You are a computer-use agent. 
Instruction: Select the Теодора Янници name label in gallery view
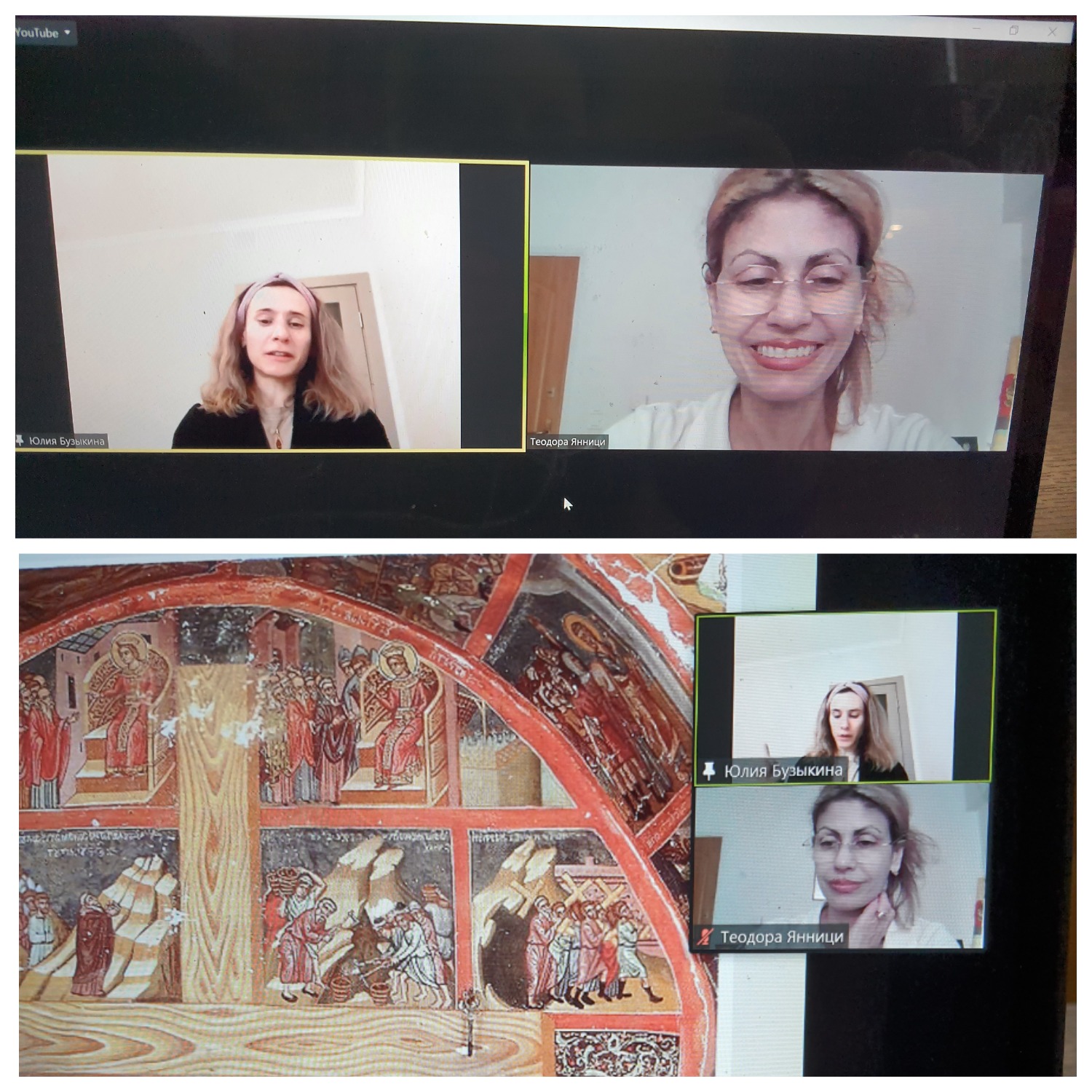click(x=568, y=442)
